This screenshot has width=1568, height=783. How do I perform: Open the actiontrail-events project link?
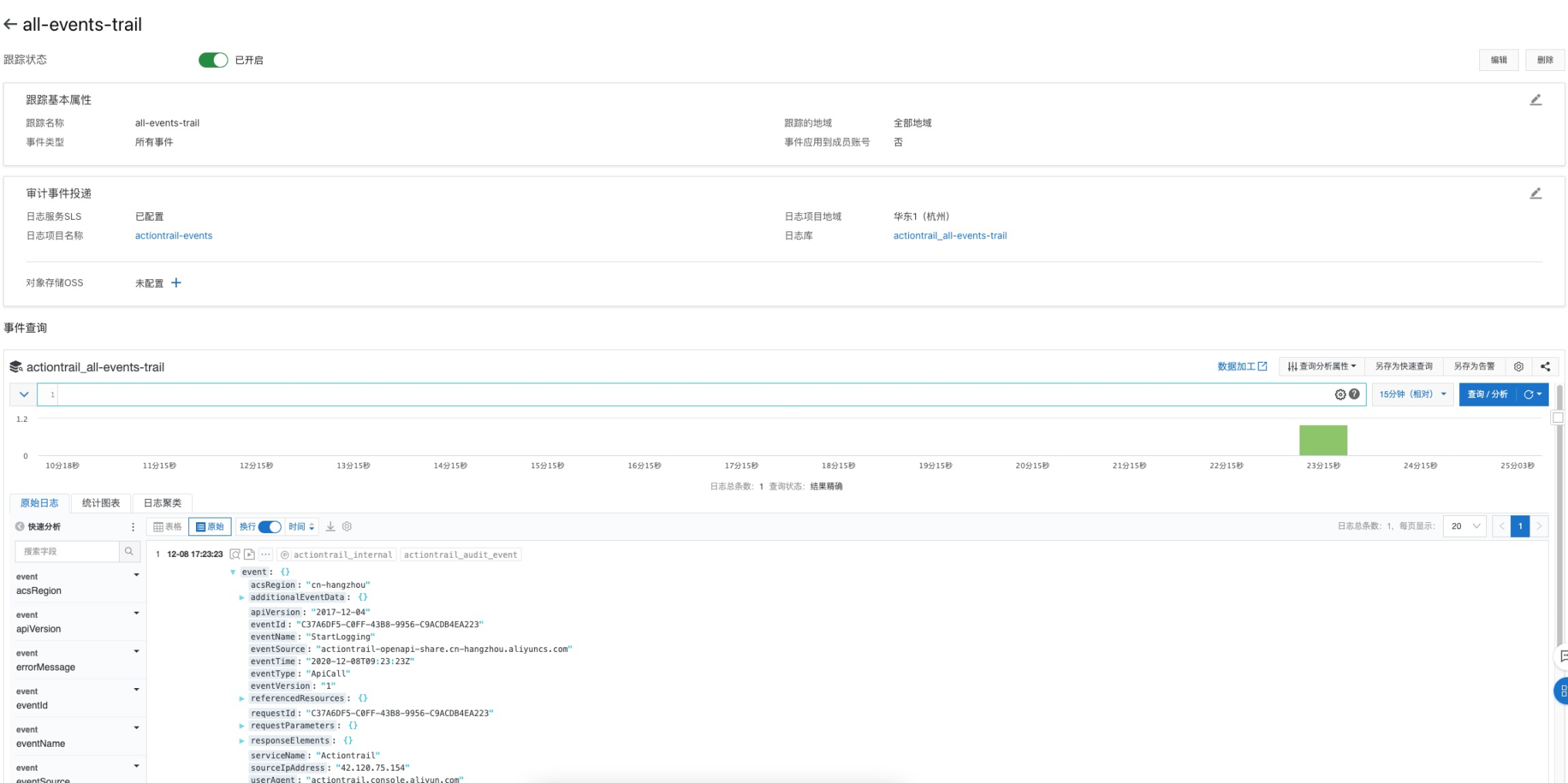tap(174, 236)
